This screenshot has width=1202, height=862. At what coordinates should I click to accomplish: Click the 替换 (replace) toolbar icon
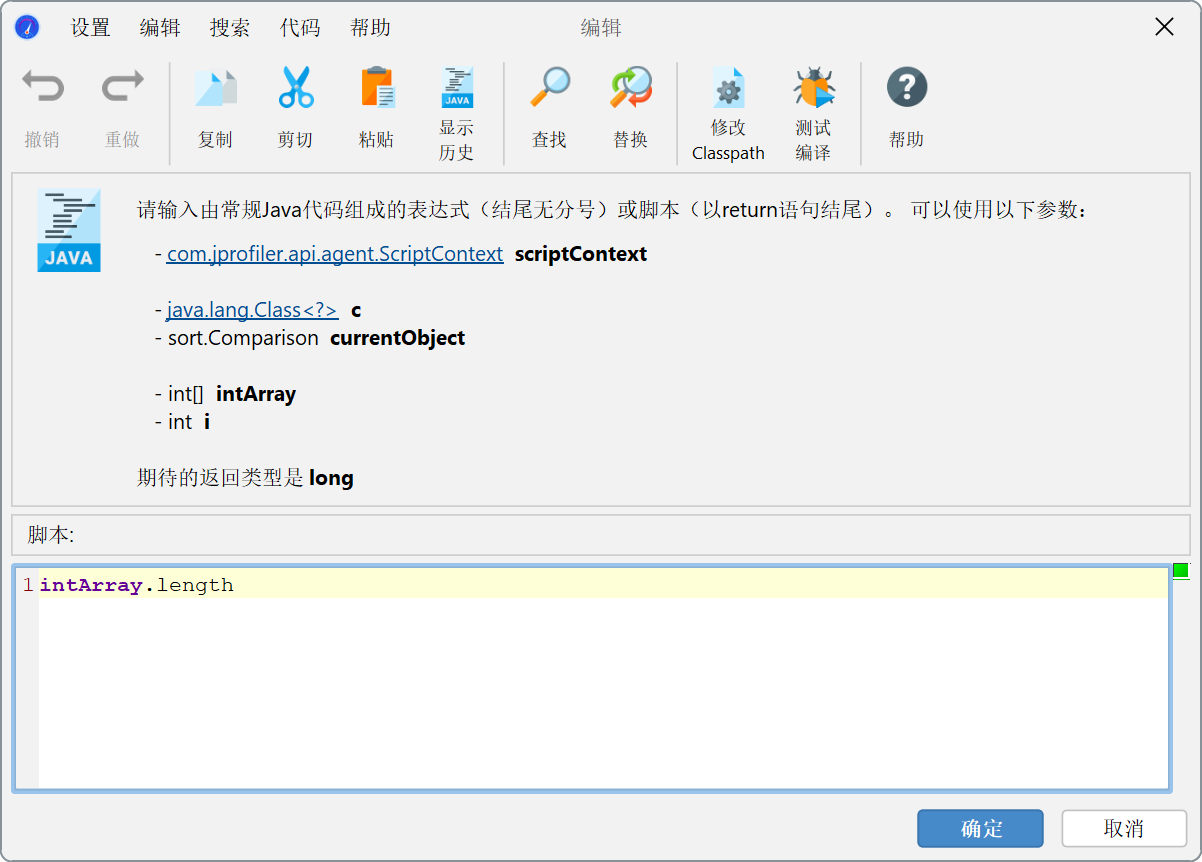coord(630,88)
